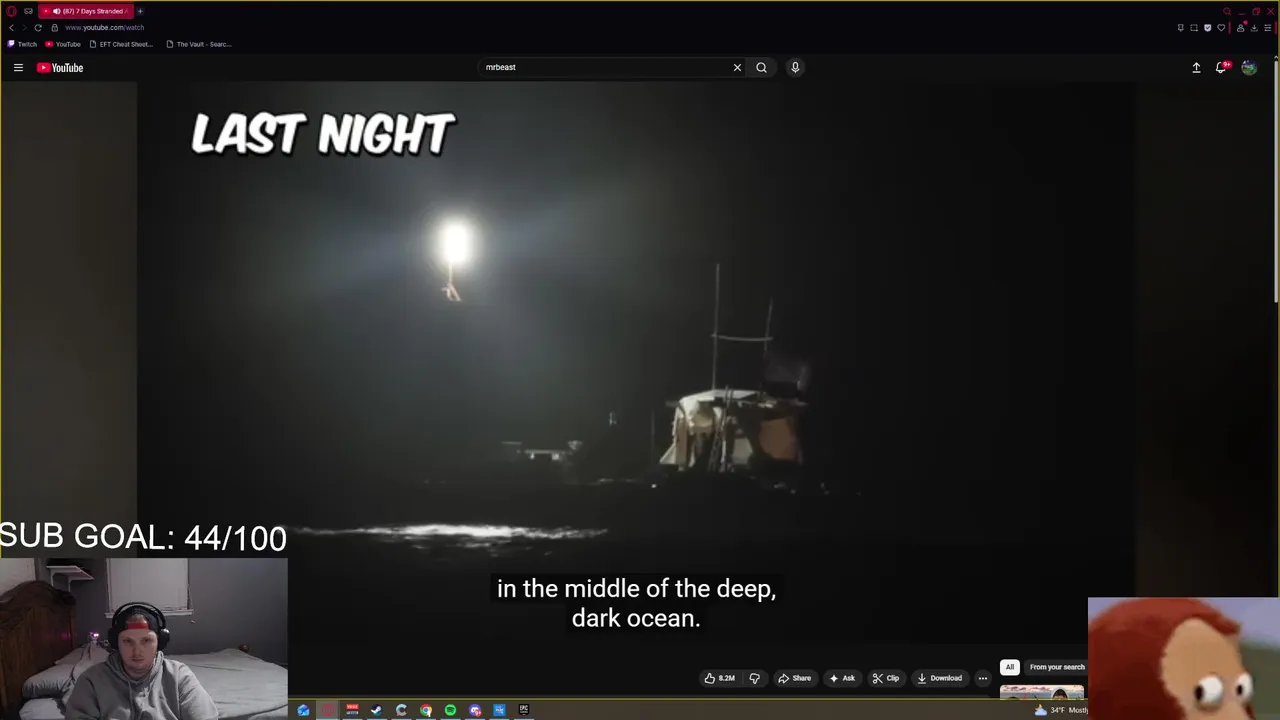View site security lock info
The image size is (1280, 720).
(x=55, y=27)
